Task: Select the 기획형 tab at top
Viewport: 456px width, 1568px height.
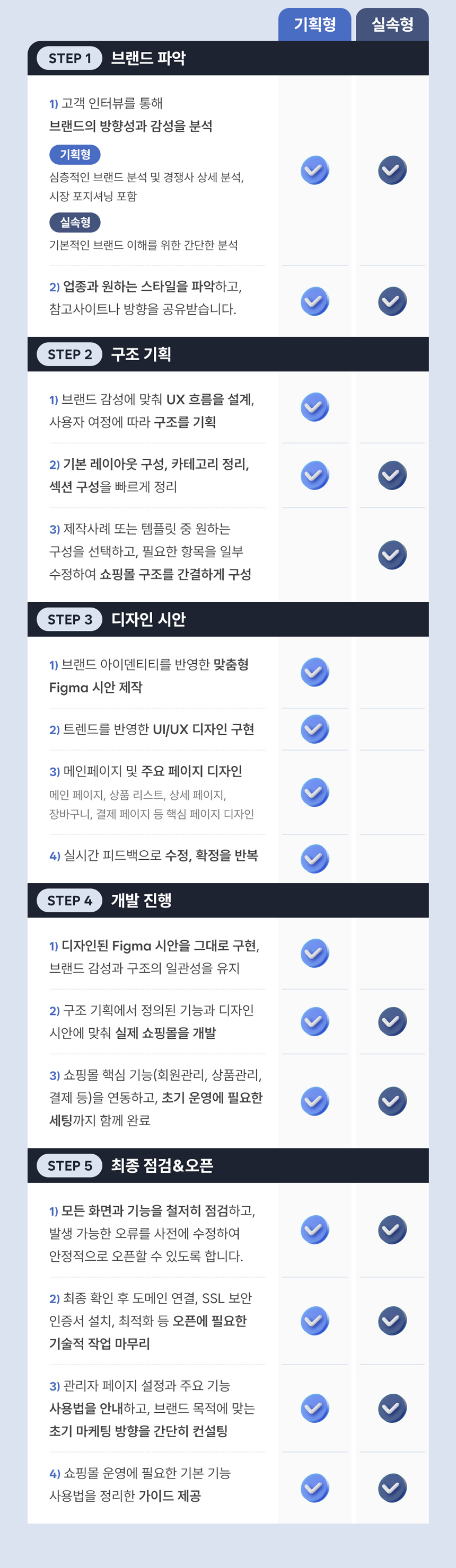Action: pos(314,24)
